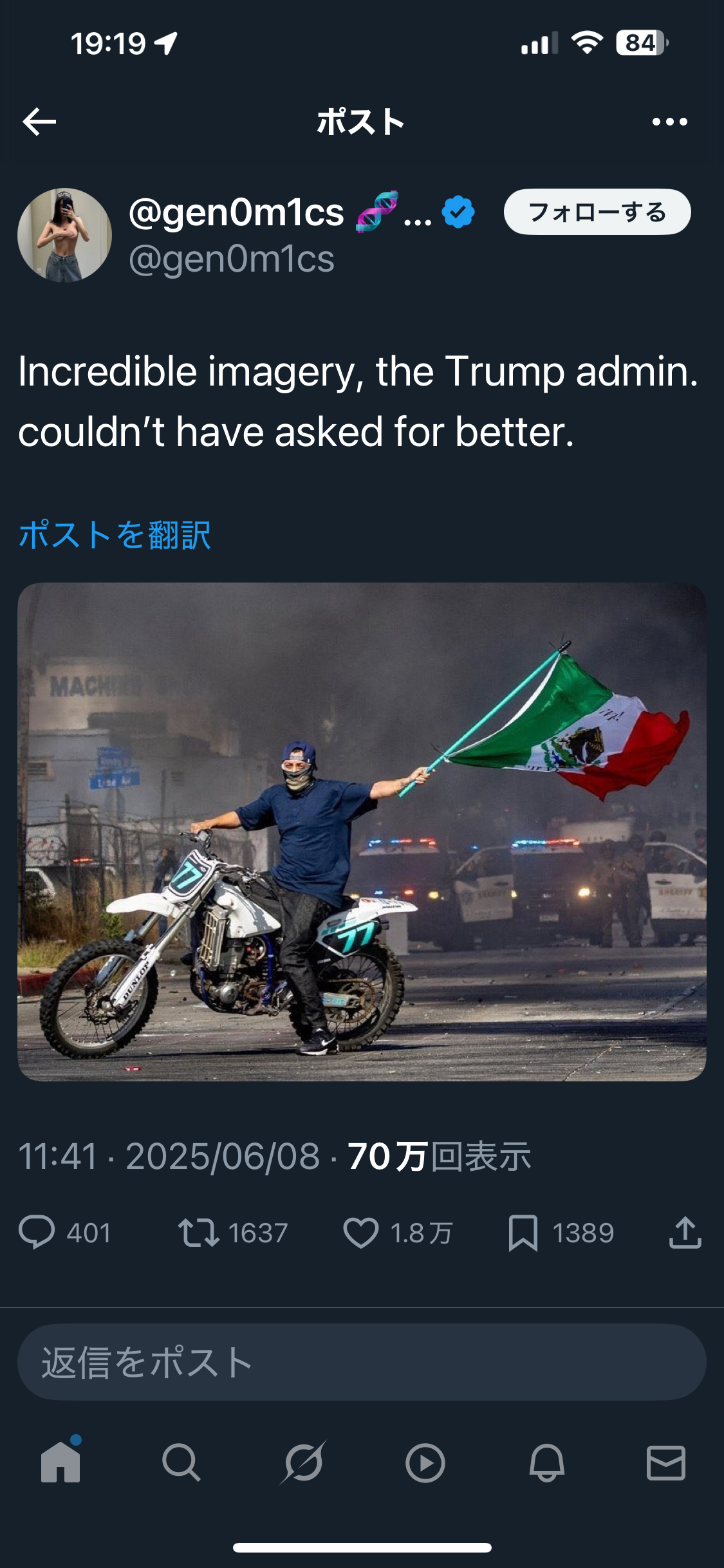
Task: Tap the @gen0m1cs display name
Action: (x=236, y=212)
